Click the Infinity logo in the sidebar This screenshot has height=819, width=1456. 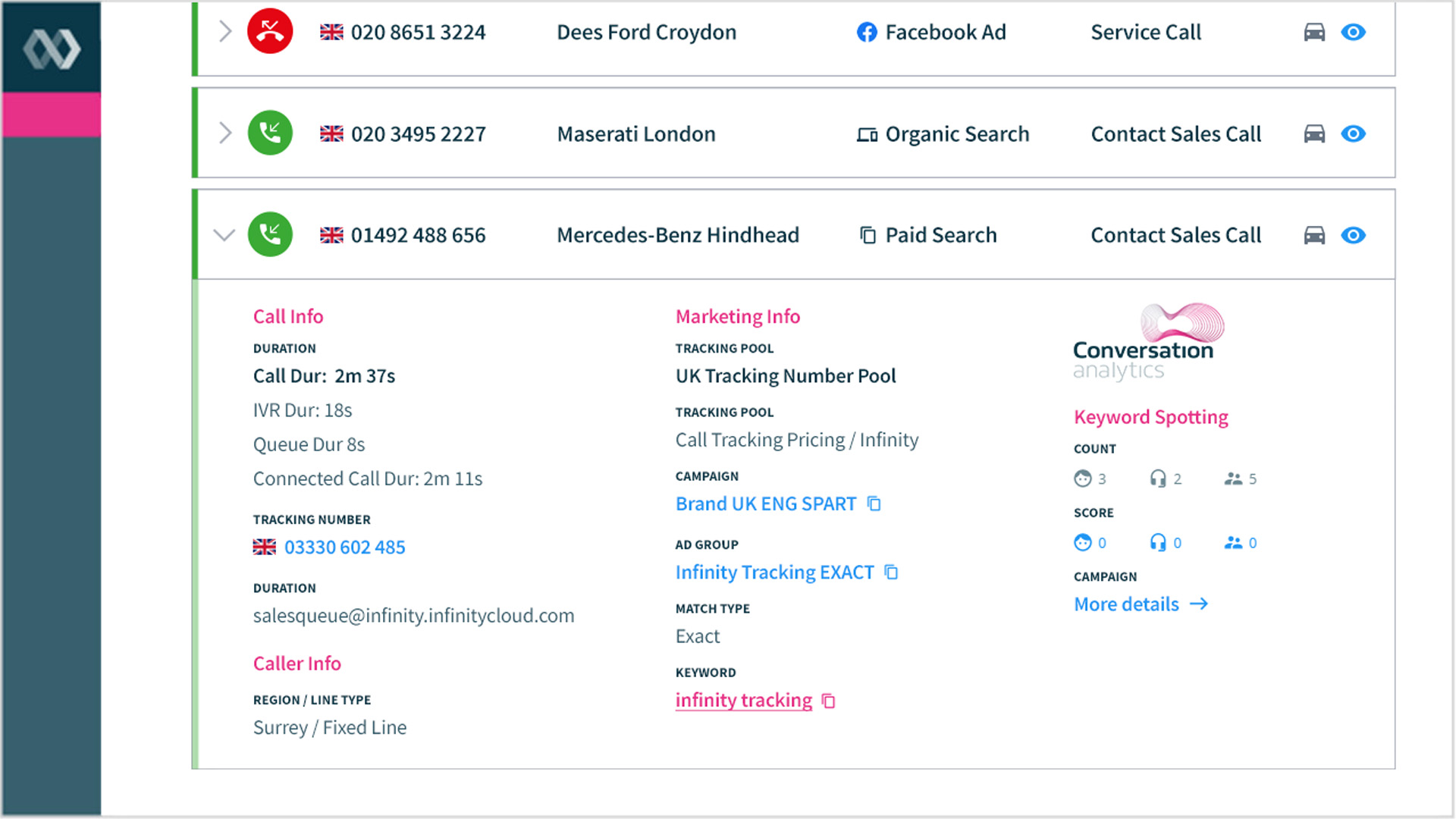52,49
